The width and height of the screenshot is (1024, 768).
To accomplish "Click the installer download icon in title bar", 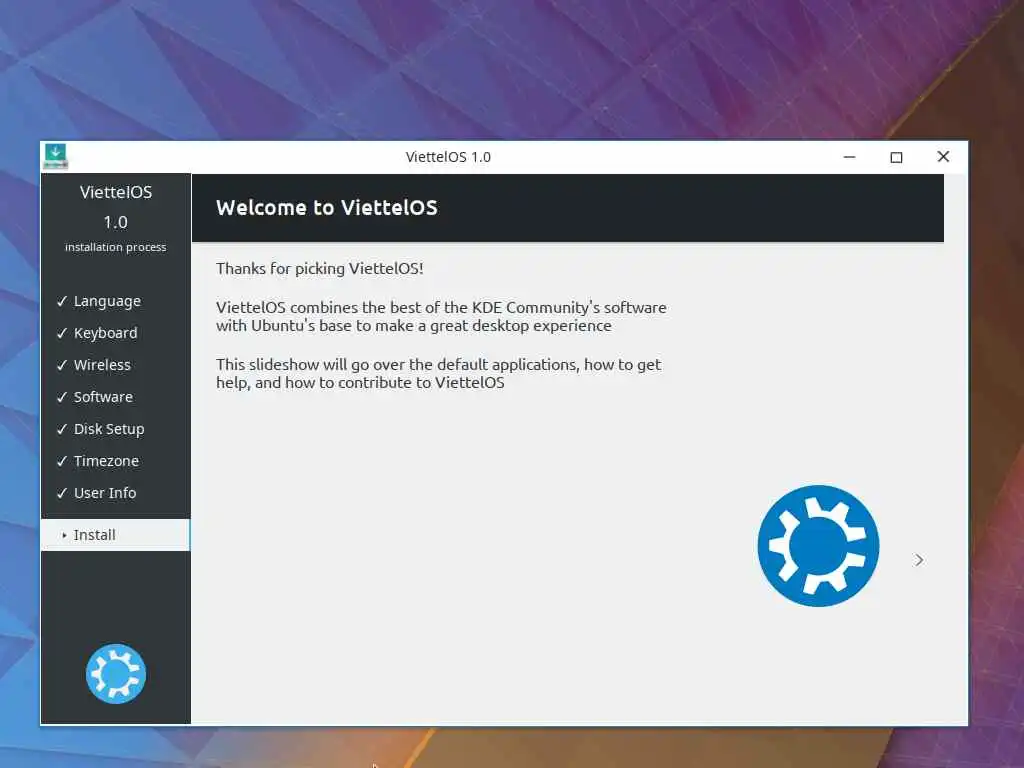I will tap(56, 157).
